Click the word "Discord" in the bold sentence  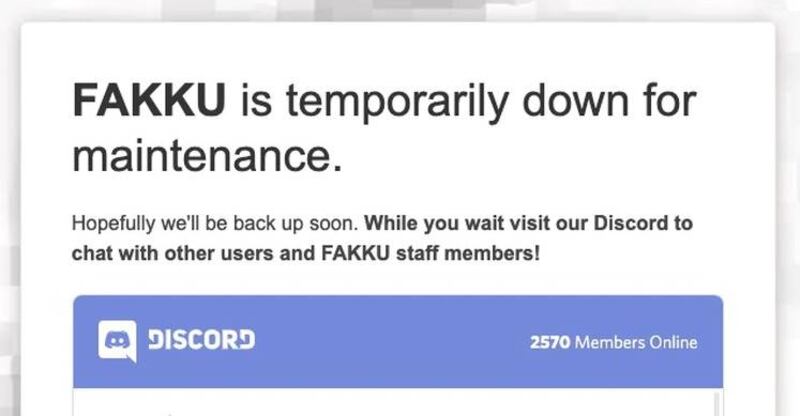(631, 223)
